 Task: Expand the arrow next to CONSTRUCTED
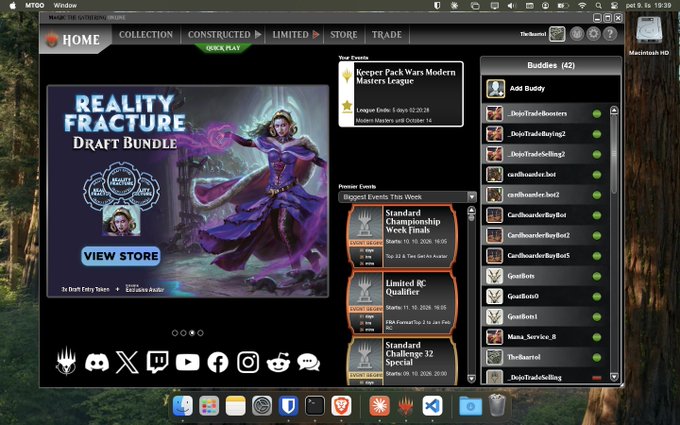[x=258, y=34]
